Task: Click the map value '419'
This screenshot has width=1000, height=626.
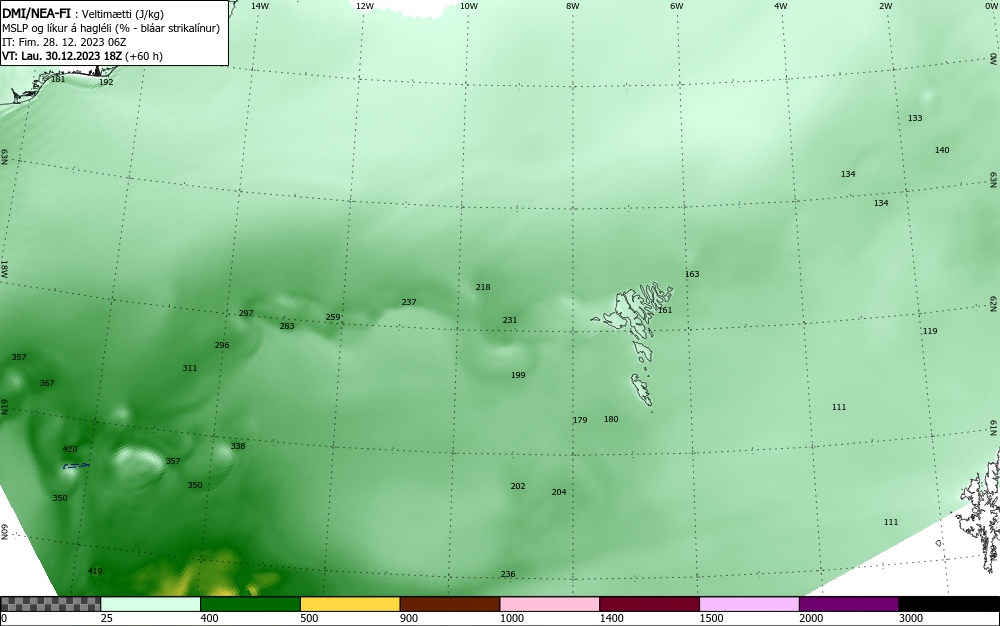Action: (x=94, y=571)
